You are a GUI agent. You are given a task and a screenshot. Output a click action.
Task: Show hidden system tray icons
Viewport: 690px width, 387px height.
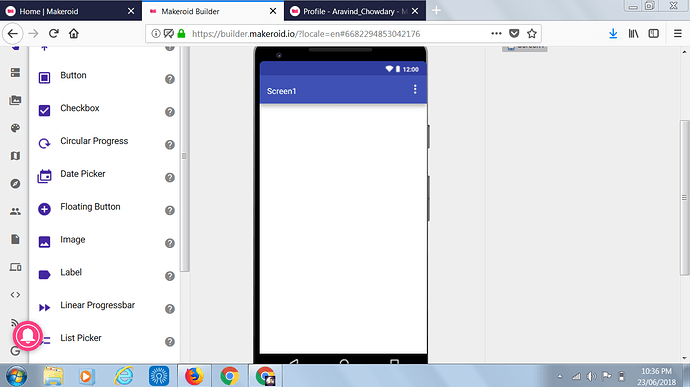[560, 376]
